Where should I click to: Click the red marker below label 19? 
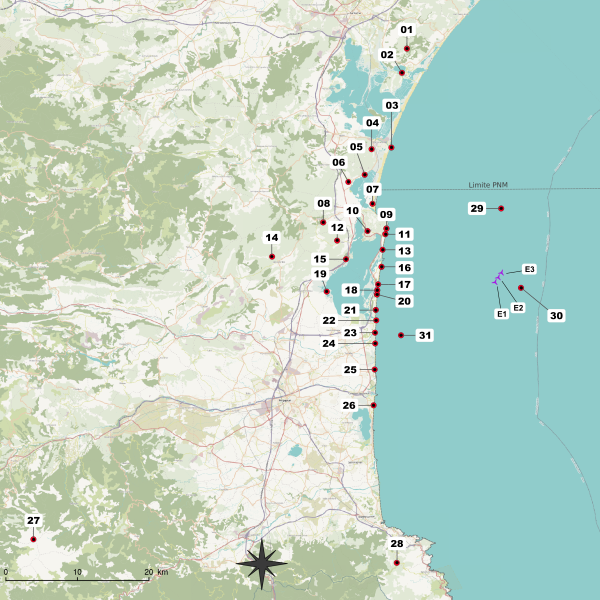(x=327, y=292)
